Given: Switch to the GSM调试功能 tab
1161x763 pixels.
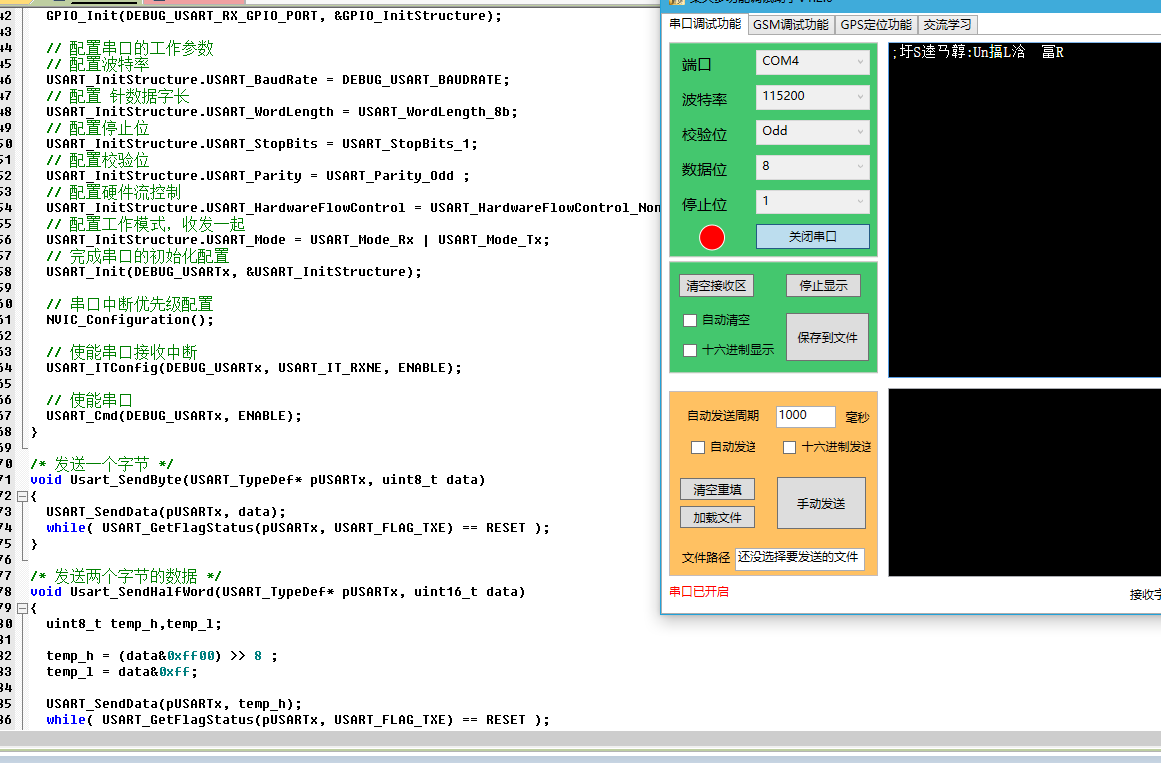Looking at the screenshot, I should 790,25.
